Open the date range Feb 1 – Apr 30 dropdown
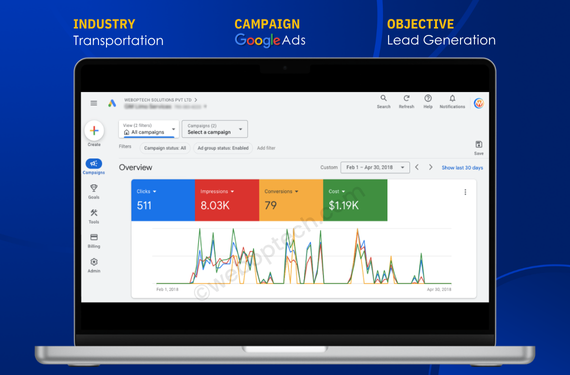570x375 pixels. [x=375, y=168]
